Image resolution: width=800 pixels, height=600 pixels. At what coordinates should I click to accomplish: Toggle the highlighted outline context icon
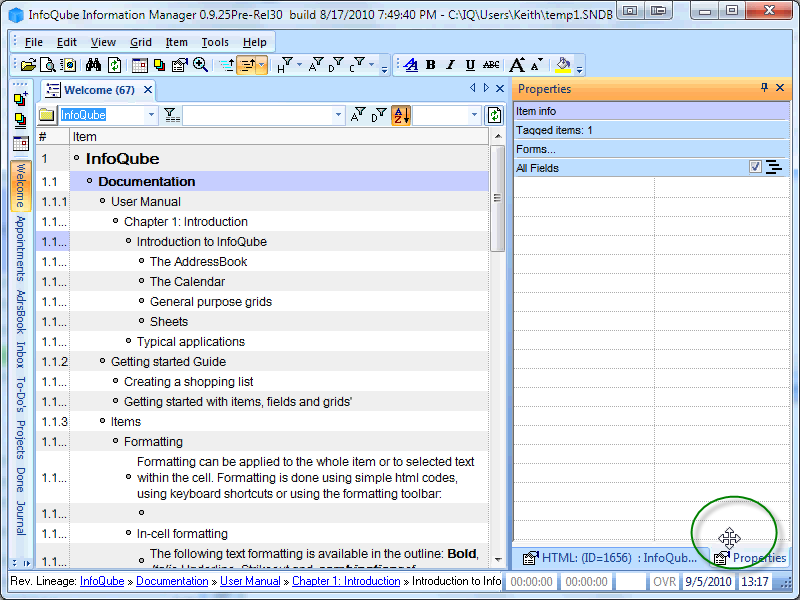(x=247, y=65)
